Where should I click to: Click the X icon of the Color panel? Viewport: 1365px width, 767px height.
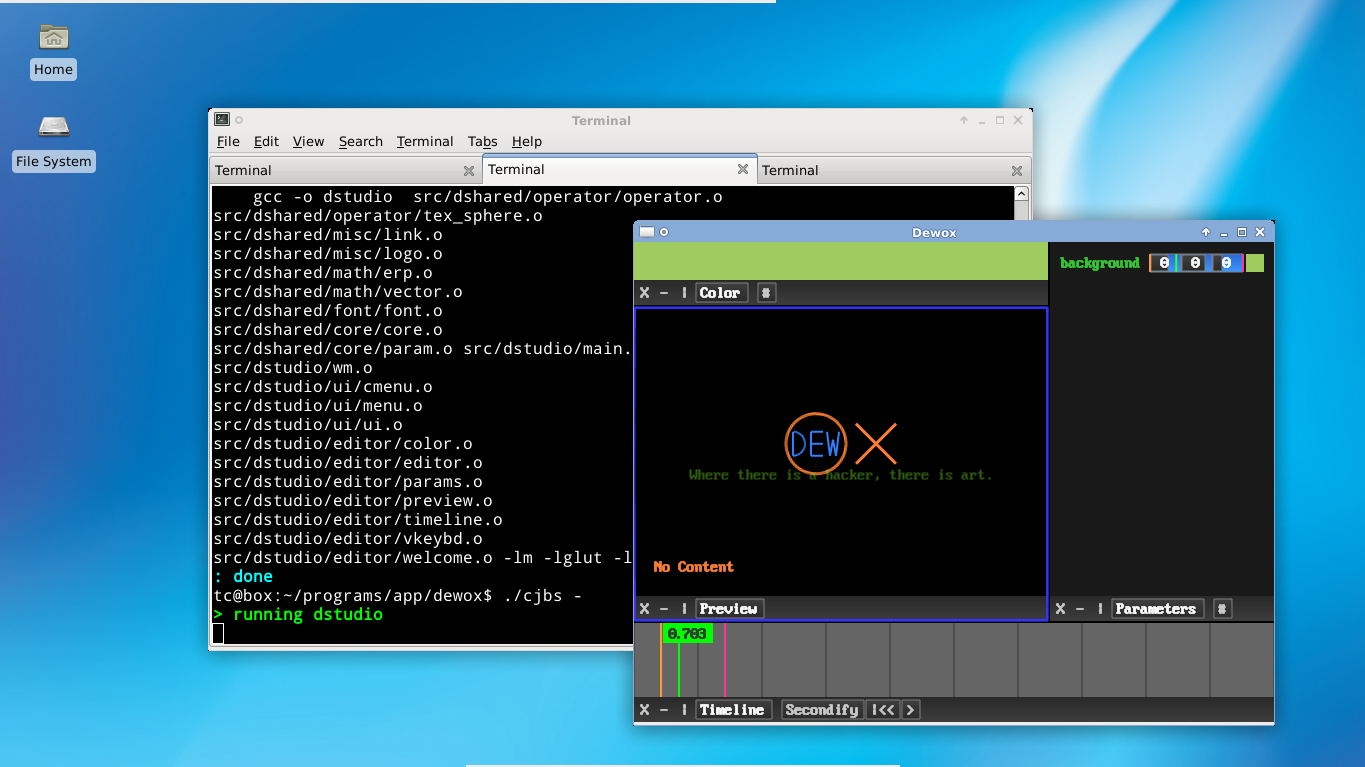tap(644, 293)
